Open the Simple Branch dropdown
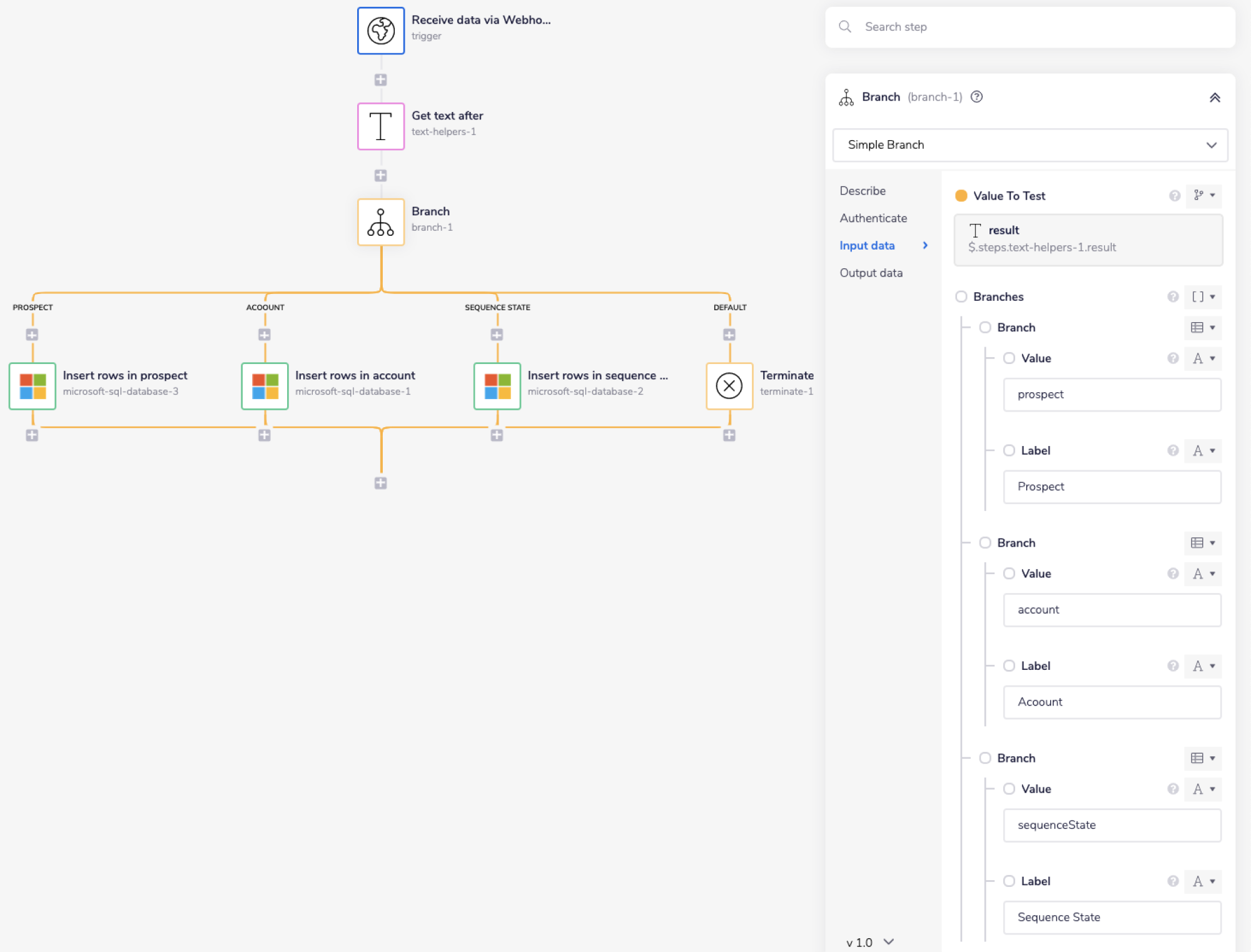The image size is (1251, 952). (x=1030, y=144)
